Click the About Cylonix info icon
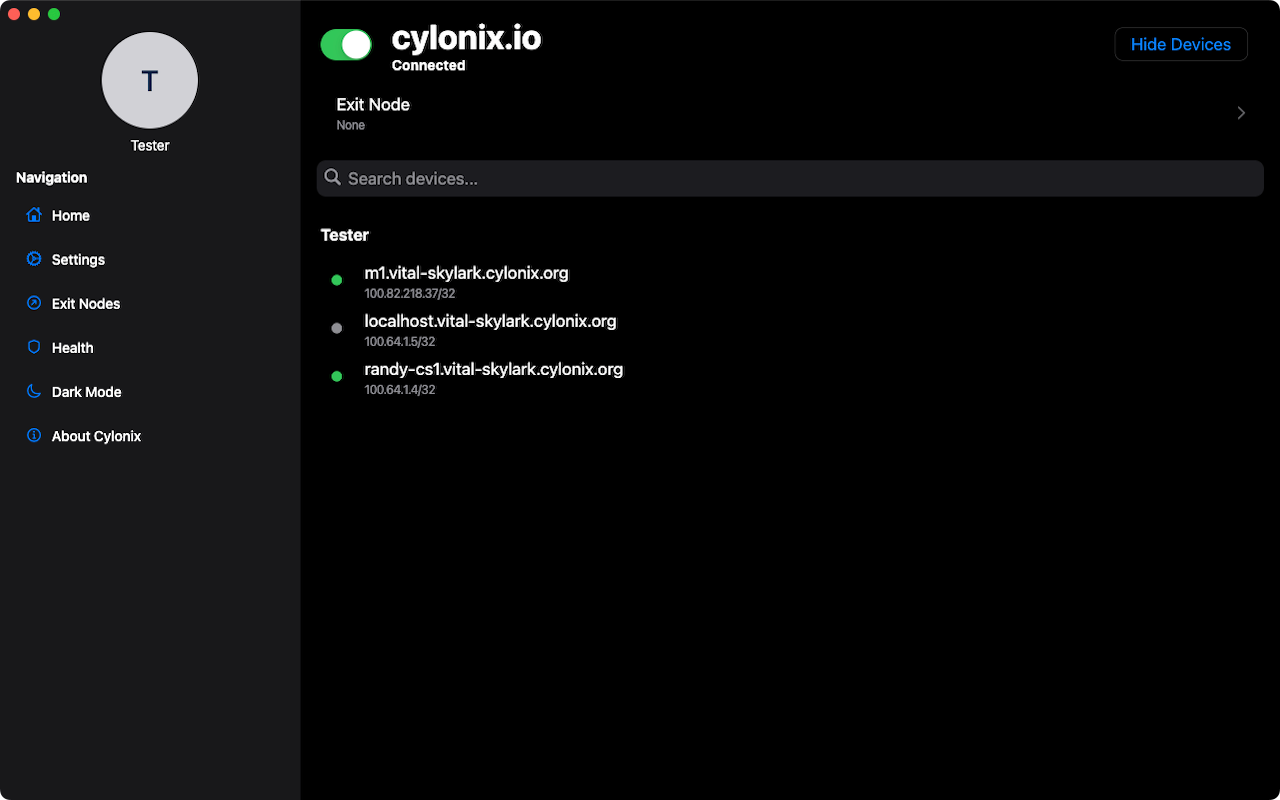The height and width of the screenshot is (800, 1280). pos(34,435)
